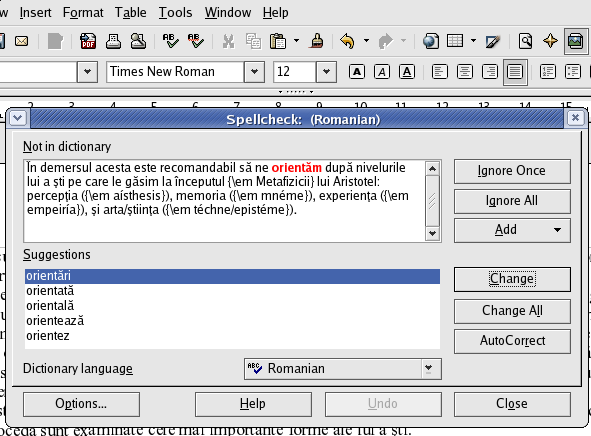Viewport: 591px width, 436px height.
Task: Click the Hyperlink globe icon
Action: point(430,41)
